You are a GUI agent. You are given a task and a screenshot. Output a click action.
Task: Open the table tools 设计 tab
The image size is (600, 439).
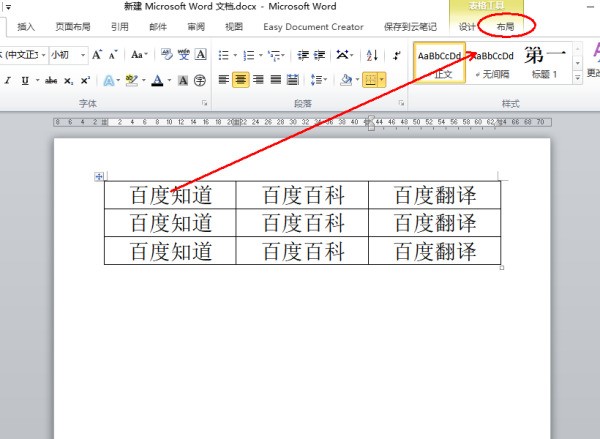(x=467, y=27)
